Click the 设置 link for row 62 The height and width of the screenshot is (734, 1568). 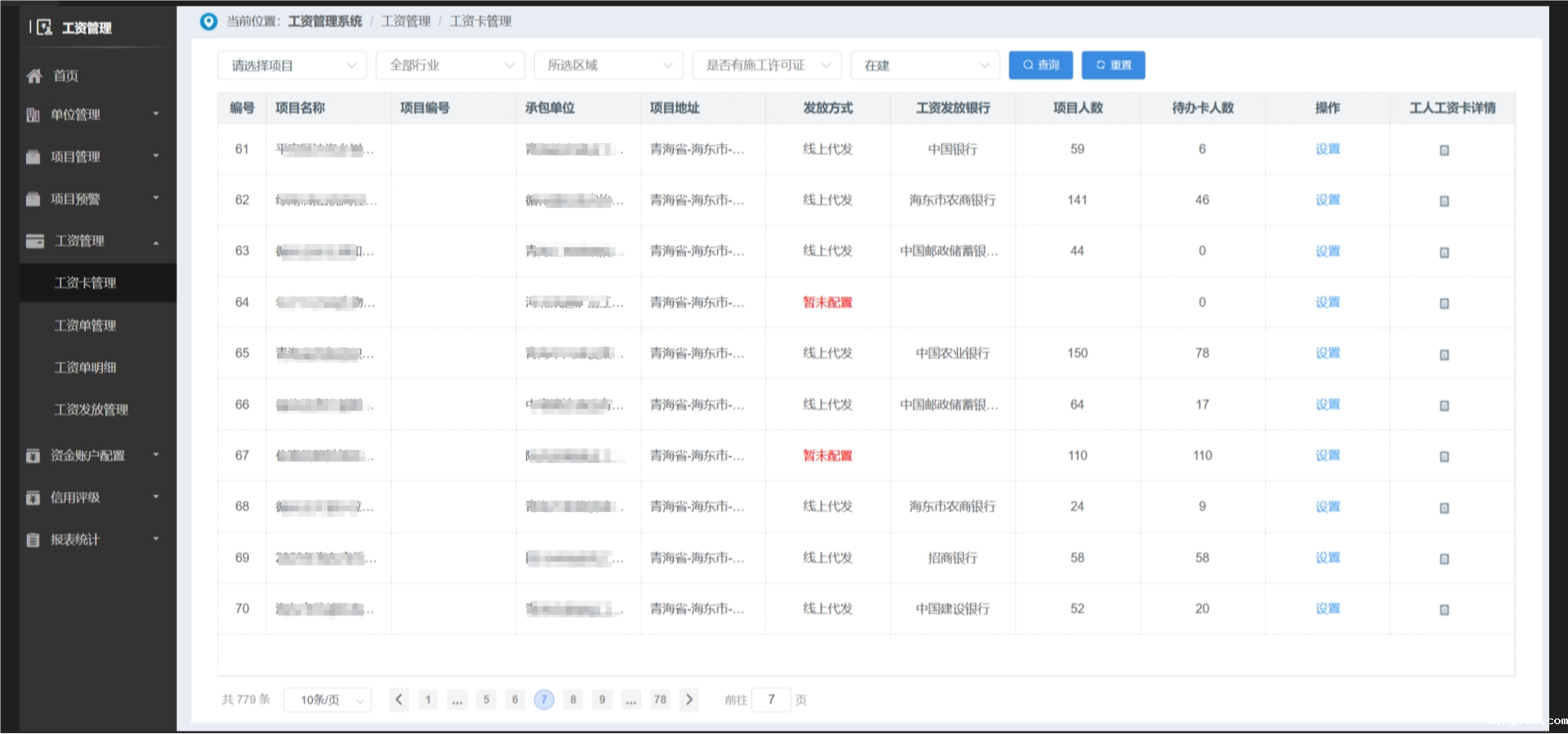1327,200
